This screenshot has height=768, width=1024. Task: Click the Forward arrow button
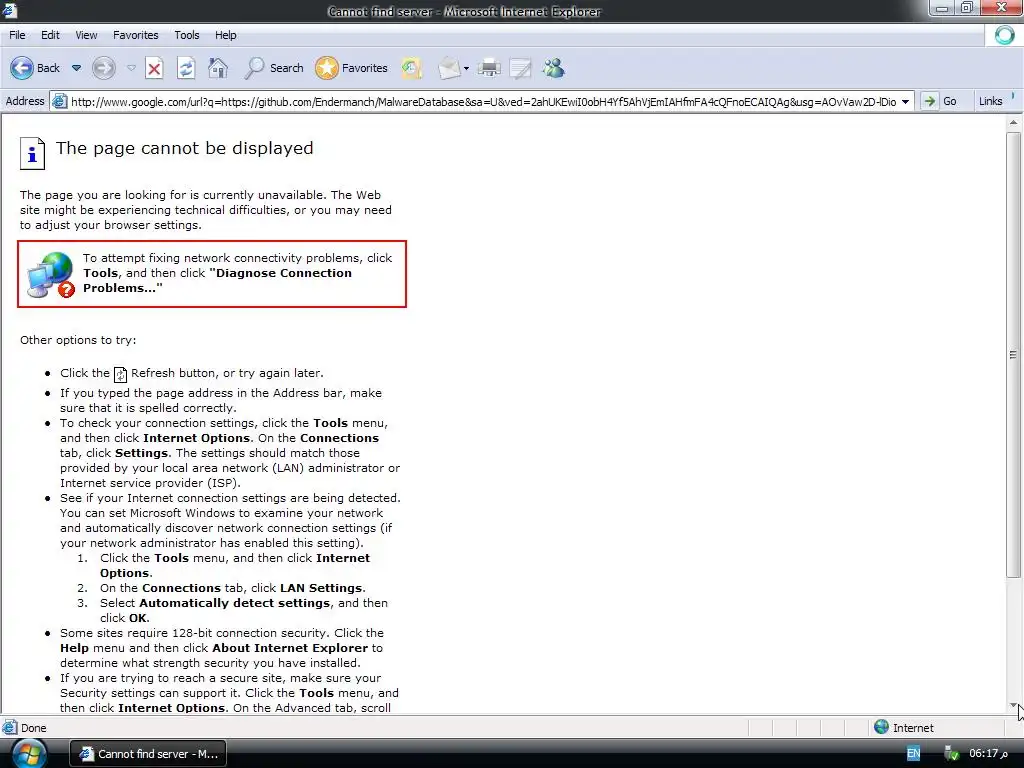click(104, 68)
